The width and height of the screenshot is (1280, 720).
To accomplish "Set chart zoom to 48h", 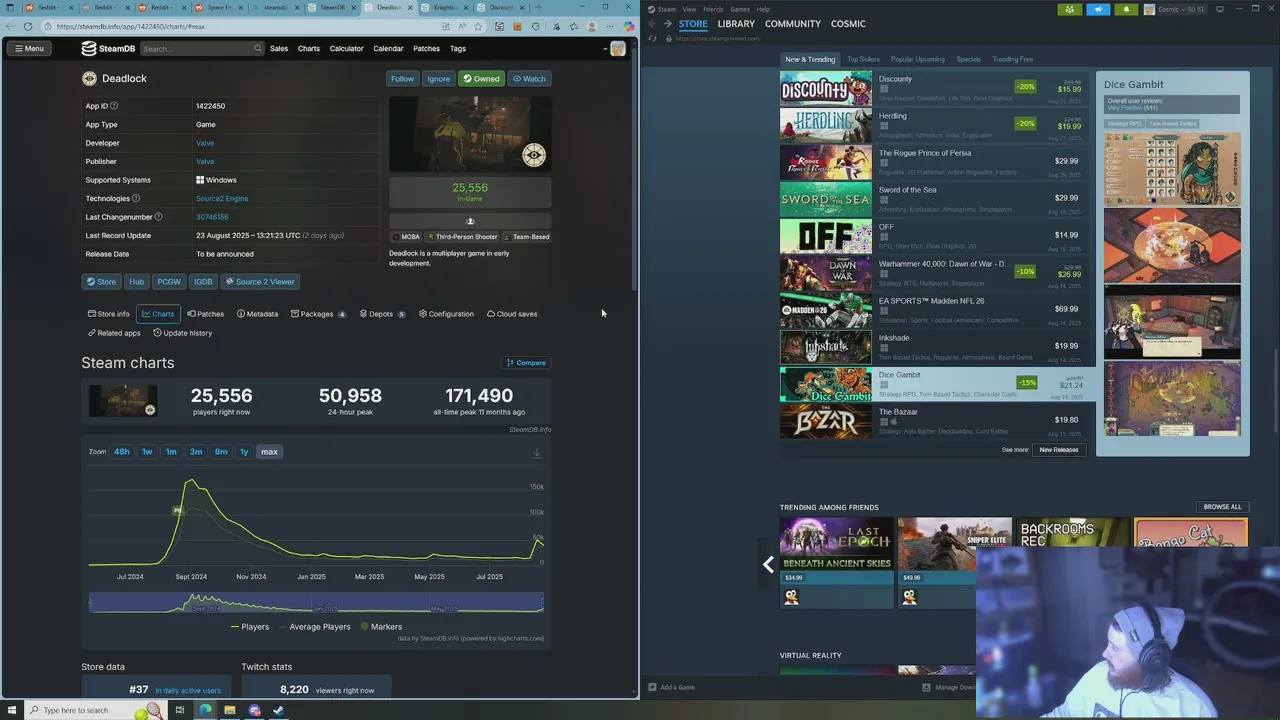I will tap(121, 452).
